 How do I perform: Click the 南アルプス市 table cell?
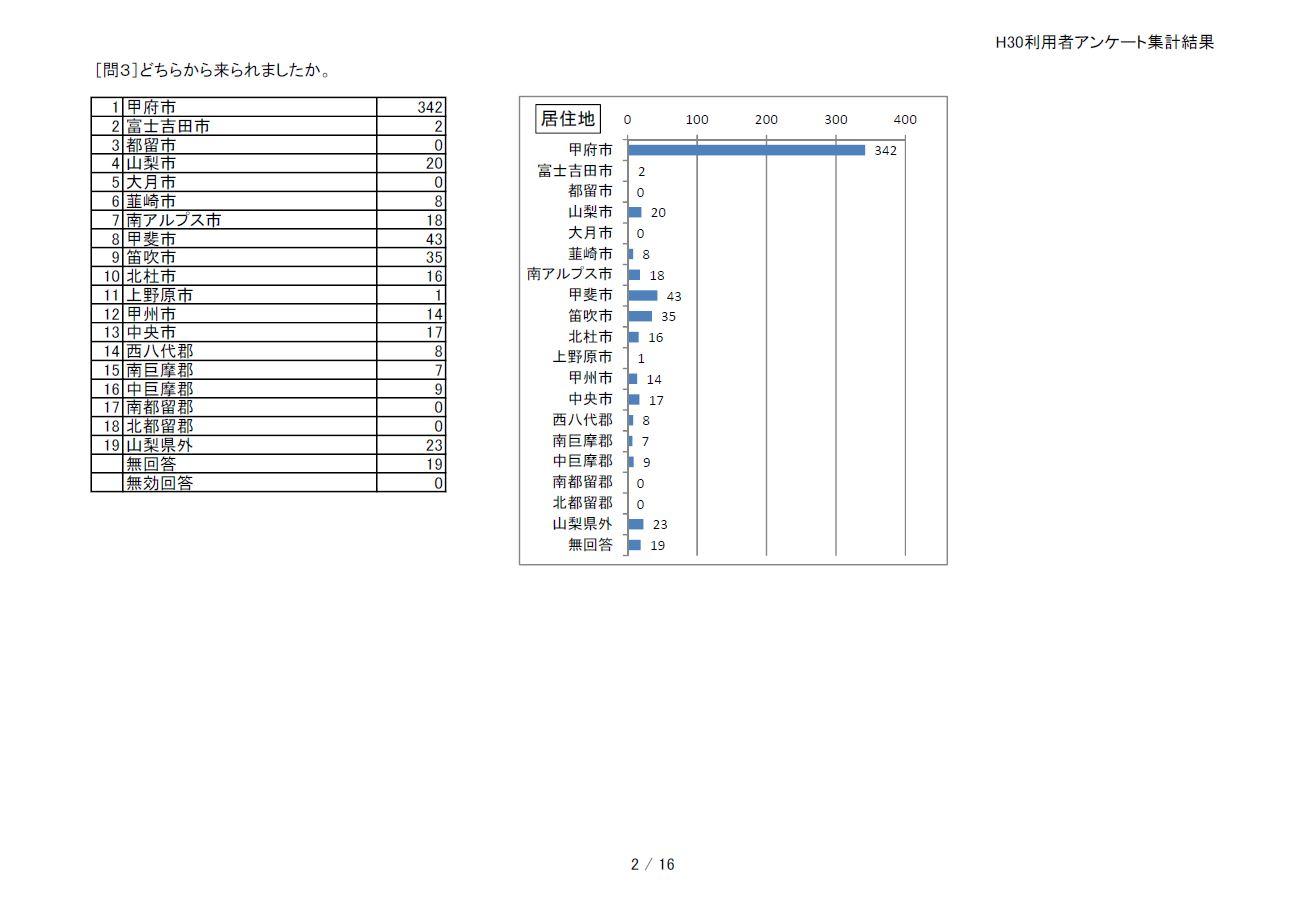coord(250,220)
